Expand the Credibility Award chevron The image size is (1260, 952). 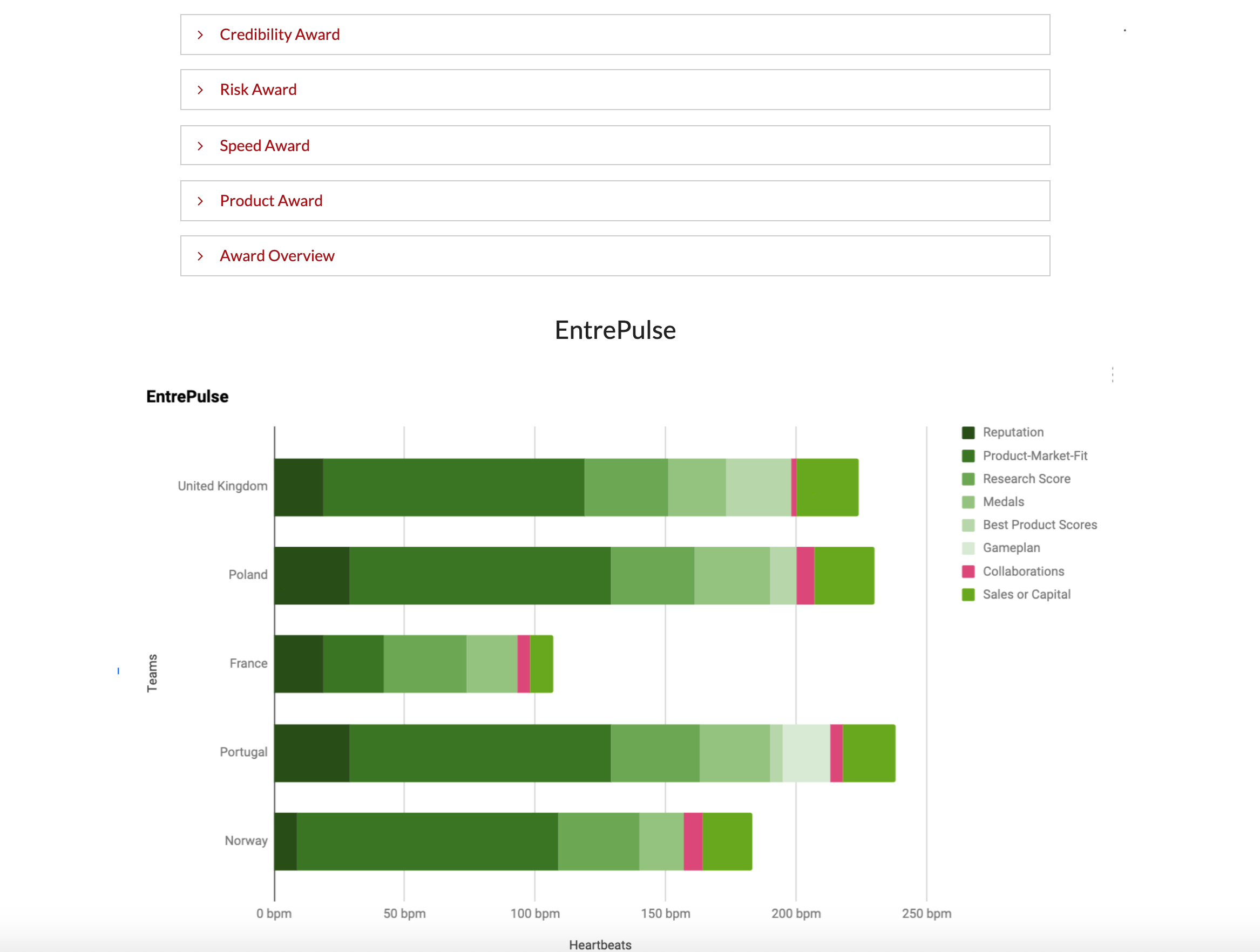(200, 35)
